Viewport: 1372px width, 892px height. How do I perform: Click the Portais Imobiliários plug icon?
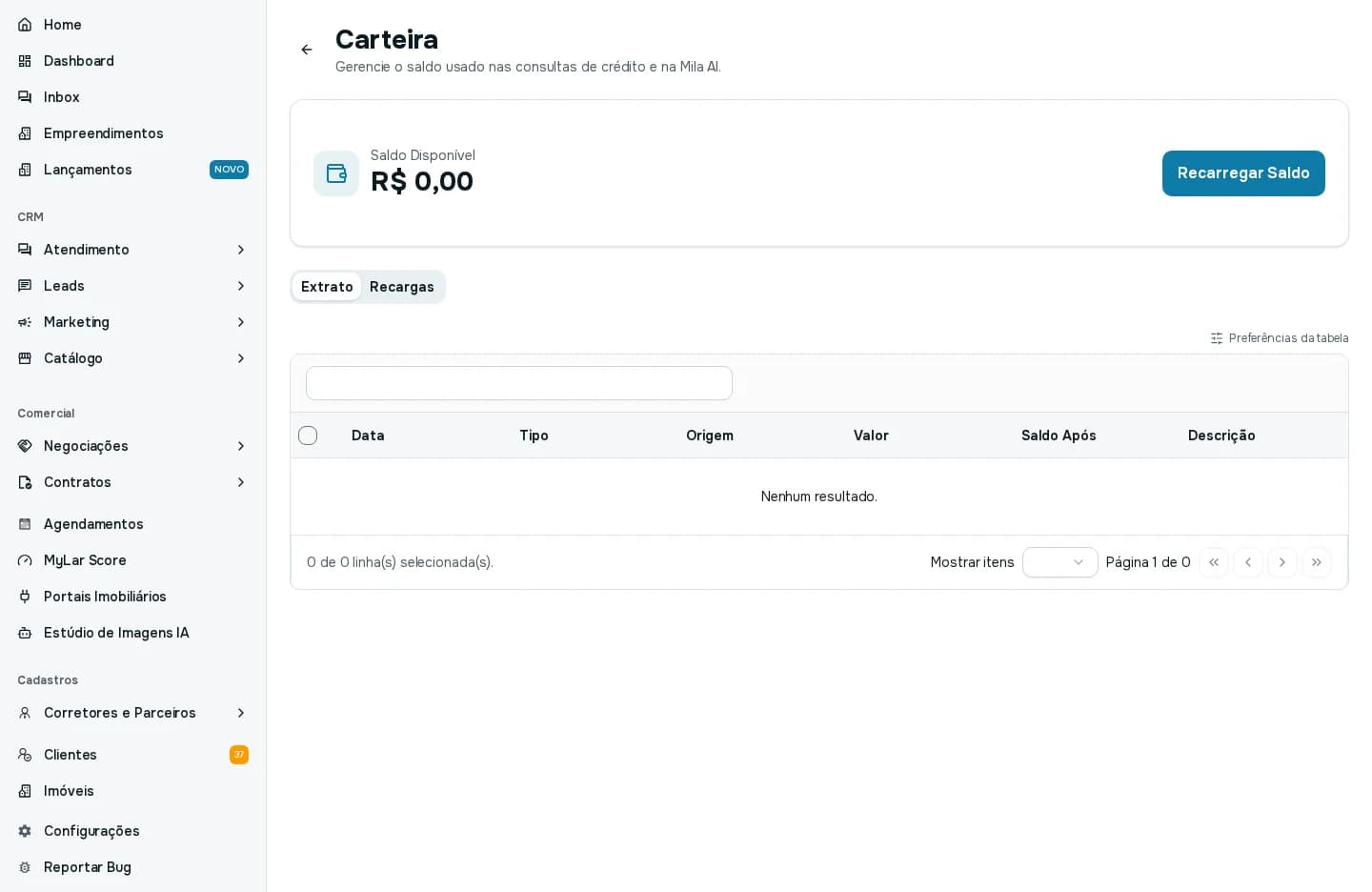25,597
